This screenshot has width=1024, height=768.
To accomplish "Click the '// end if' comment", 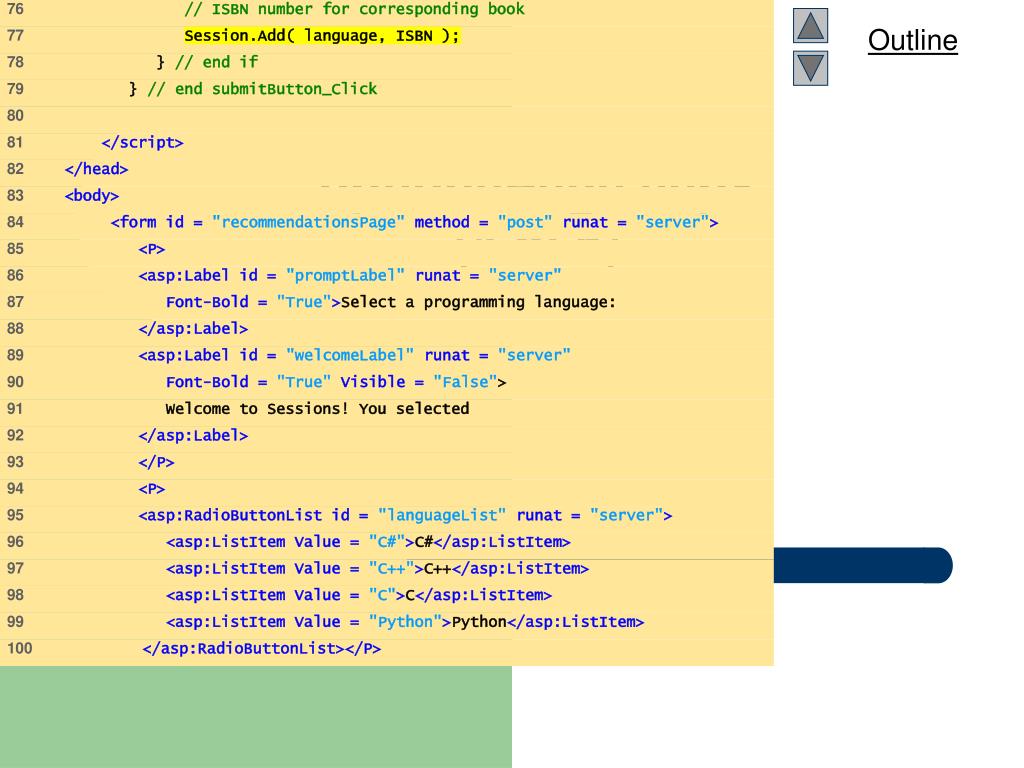I will pos(216,62).
